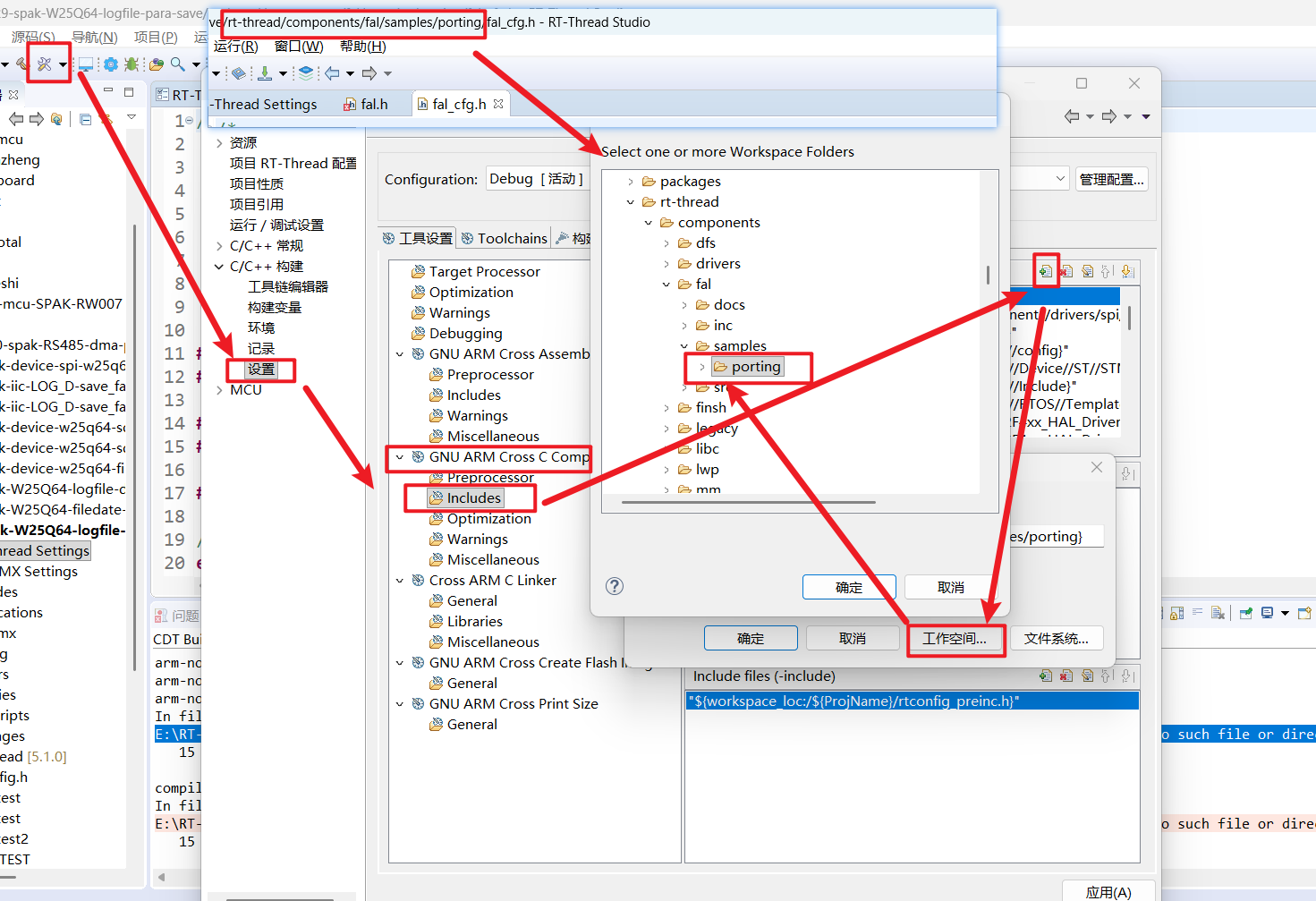The height and width of the screenshot is (901, 1316).
Task: Click the pin console icon
Action: (x=1246, y=613)
